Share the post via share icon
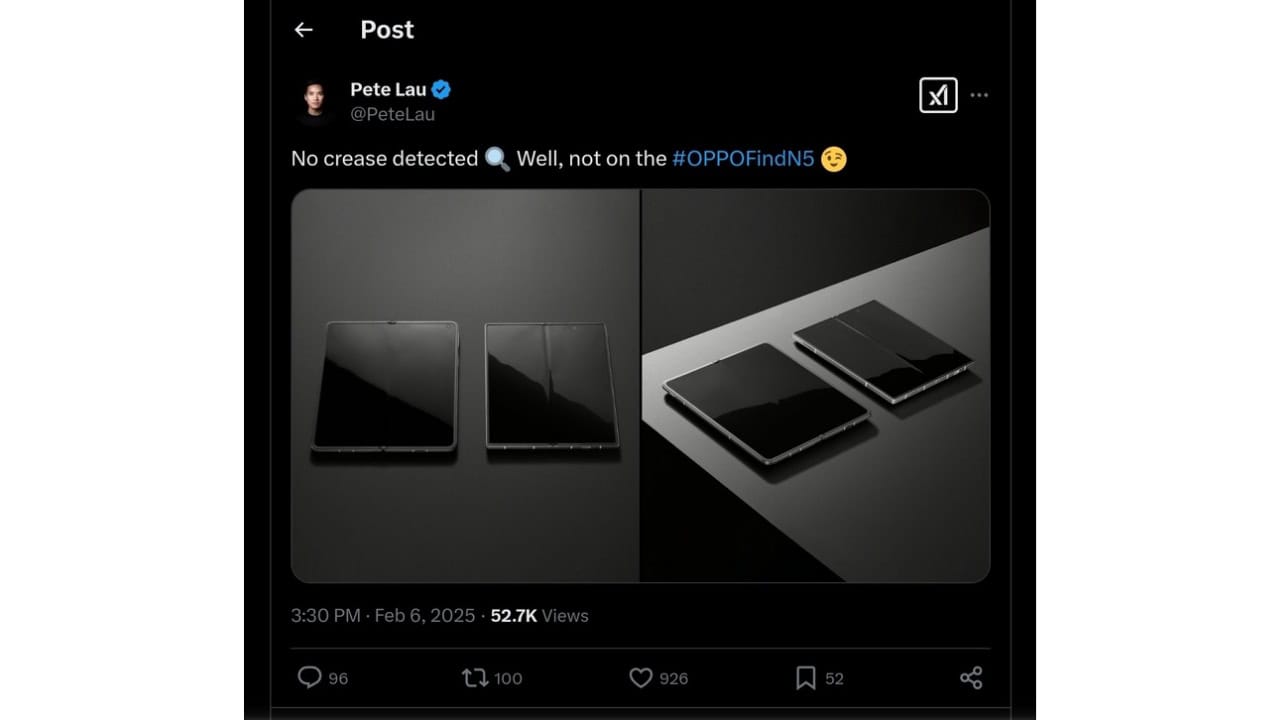The width and height of the screenshot is (1280, 720). click(x=971, y=678)
